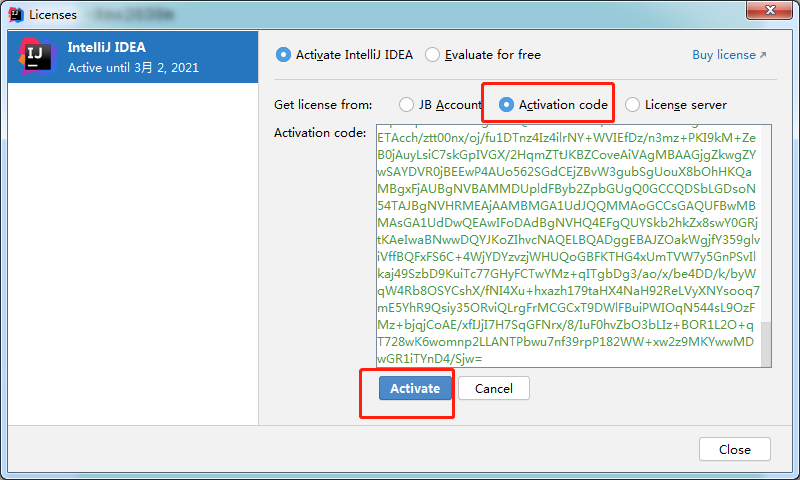Click the 'Active until' license date text

point(133,68)
